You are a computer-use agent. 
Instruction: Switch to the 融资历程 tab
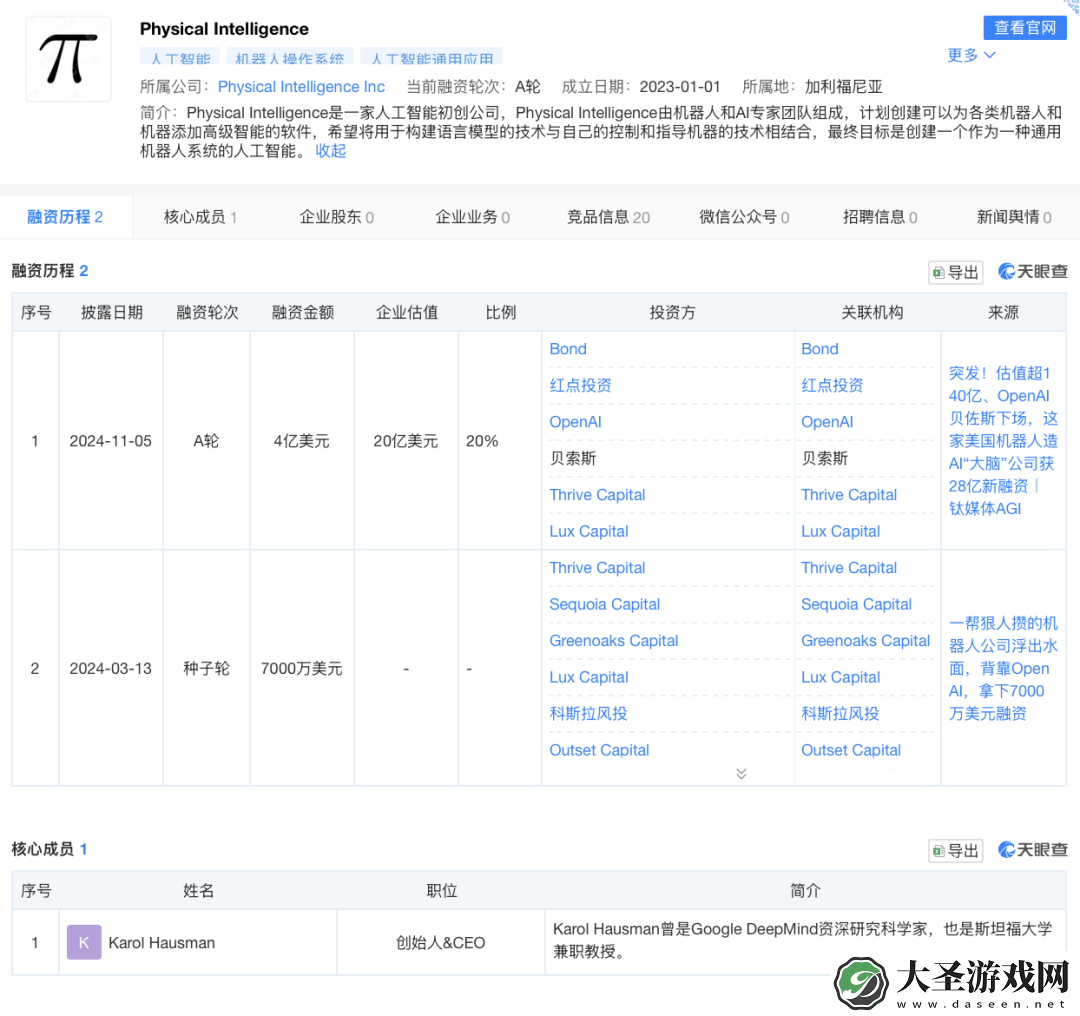click(x=65, y=217)
